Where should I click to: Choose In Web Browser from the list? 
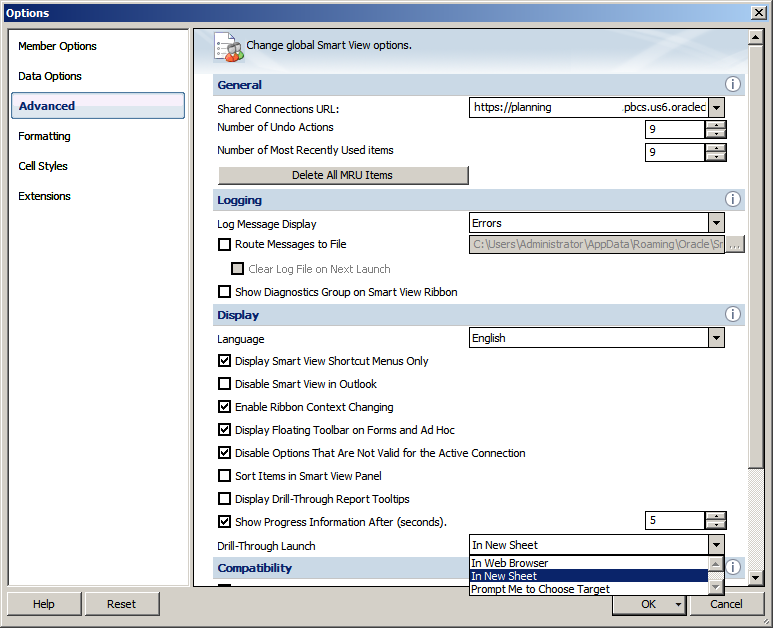point(589,563)
